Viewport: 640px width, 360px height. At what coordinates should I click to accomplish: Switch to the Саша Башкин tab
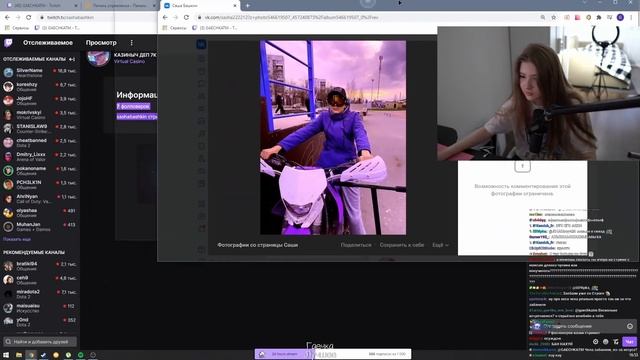coord(199,6)
